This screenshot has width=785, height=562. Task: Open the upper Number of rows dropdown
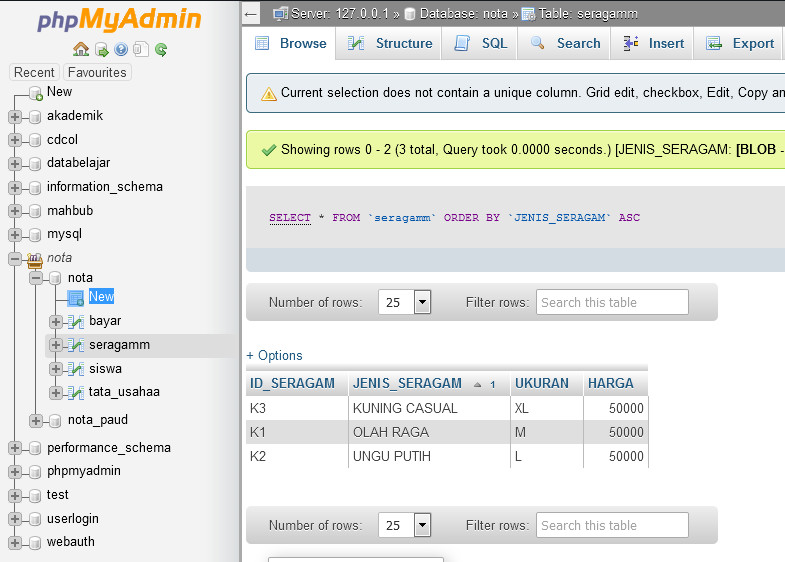405,302
